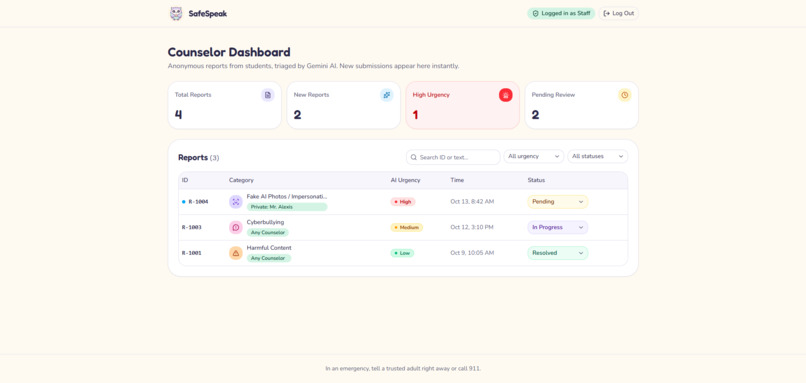Click the Category column header

(x=241, y=180)
